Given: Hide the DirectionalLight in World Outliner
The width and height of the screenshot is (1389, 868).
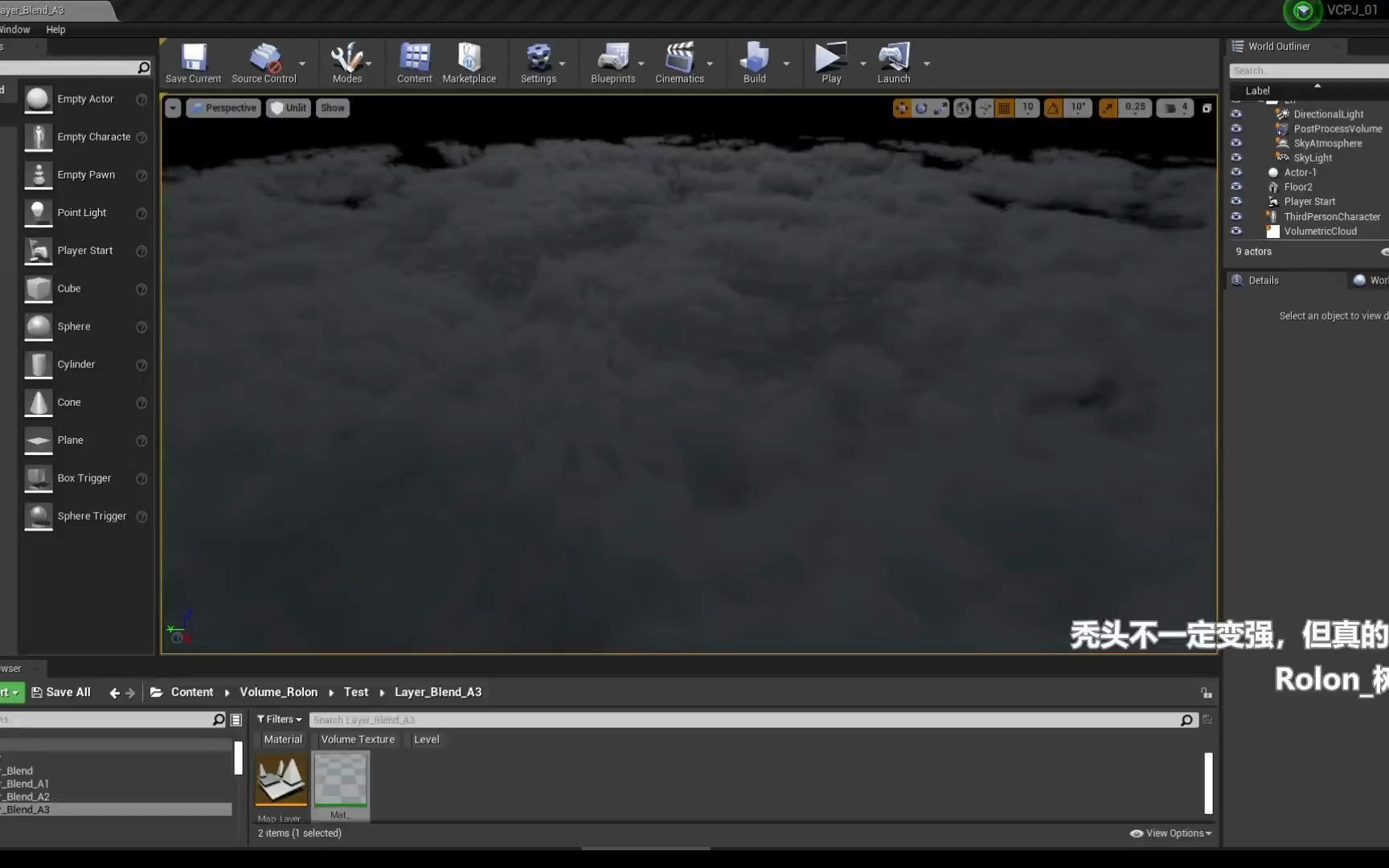Looking at the screenshot, I should click(1237, 113).
